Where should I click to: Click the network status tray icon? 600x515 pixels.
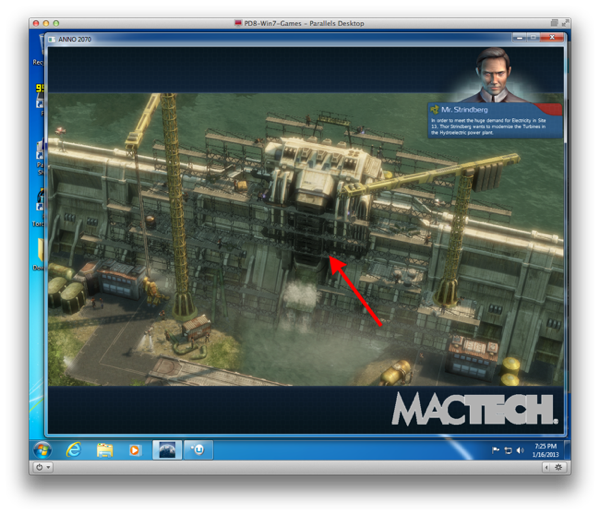click(508, 450)
